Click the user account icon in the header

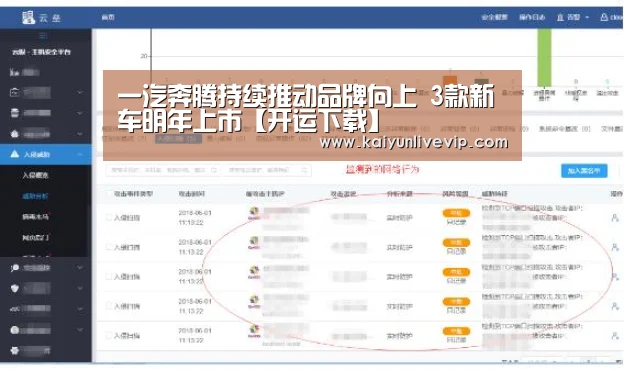click(x=604, y=17)
